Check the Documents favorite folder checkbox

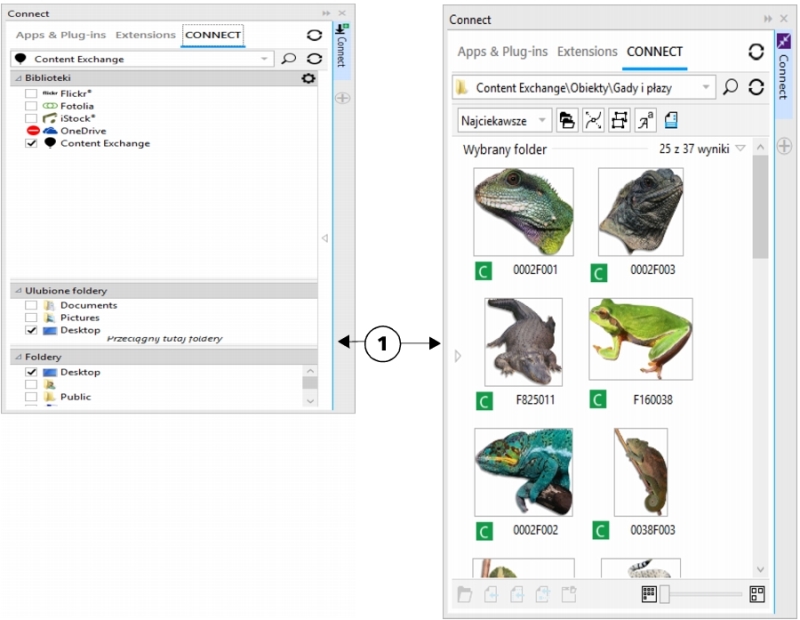click(32, 305)
